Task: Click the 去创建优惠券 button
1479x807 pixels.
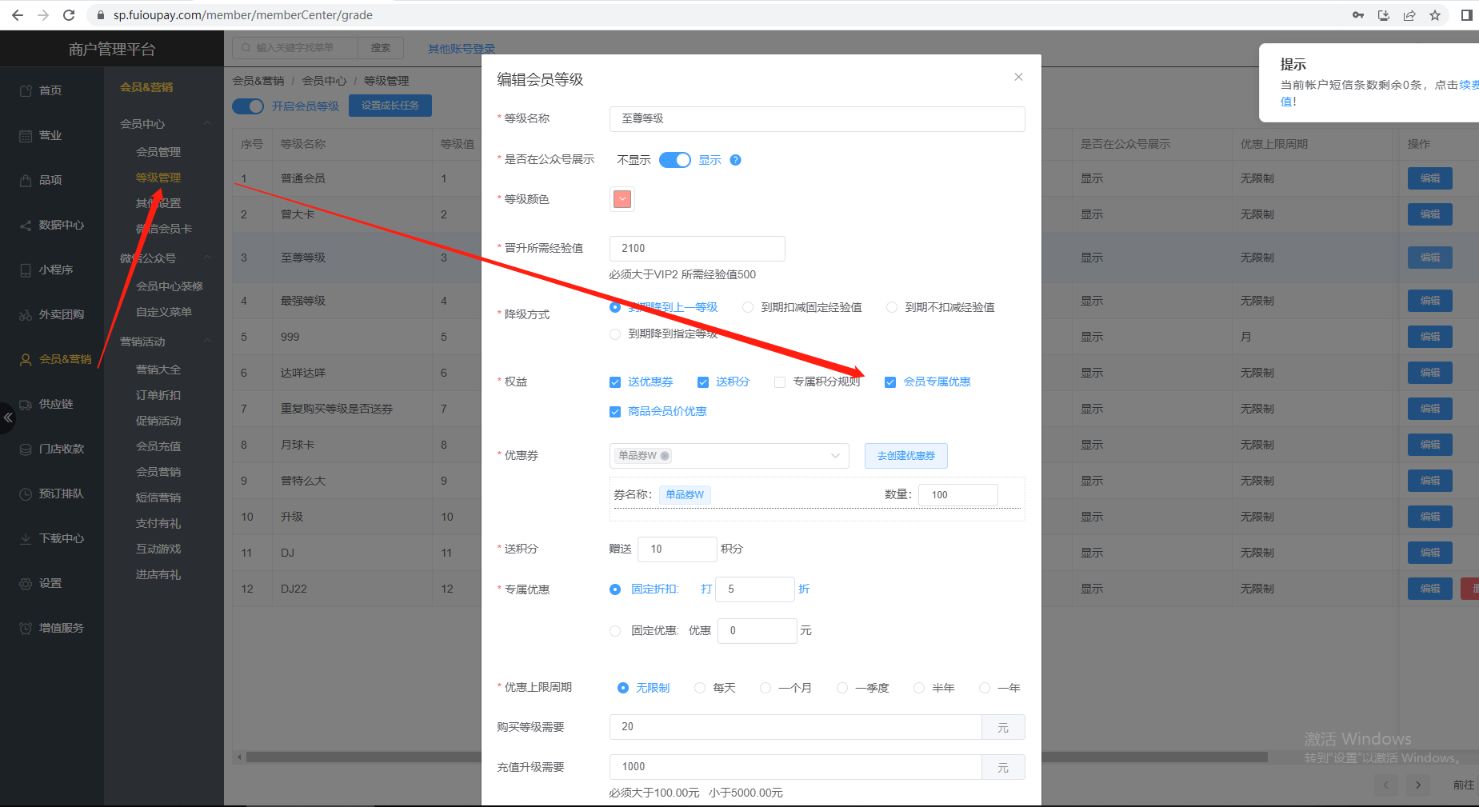Action: [x=906, y=456]
